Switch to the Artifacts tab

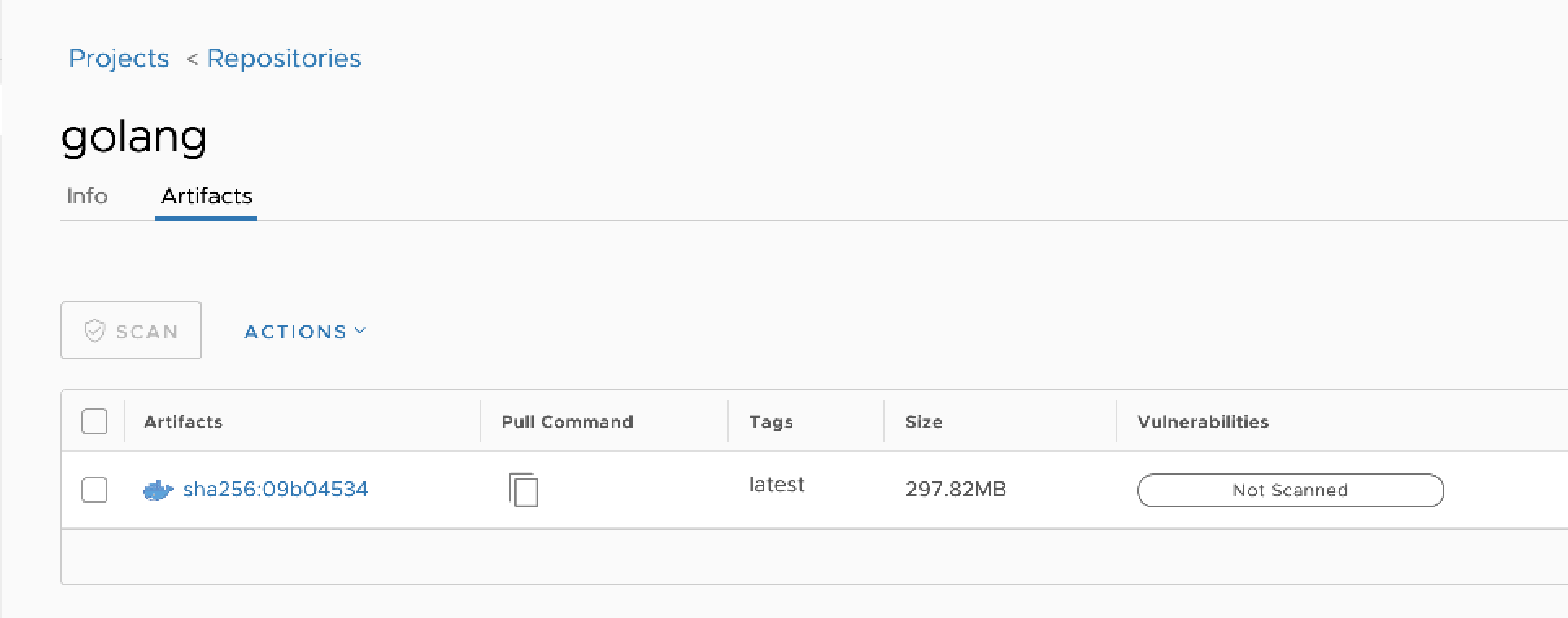pos(206,196)
